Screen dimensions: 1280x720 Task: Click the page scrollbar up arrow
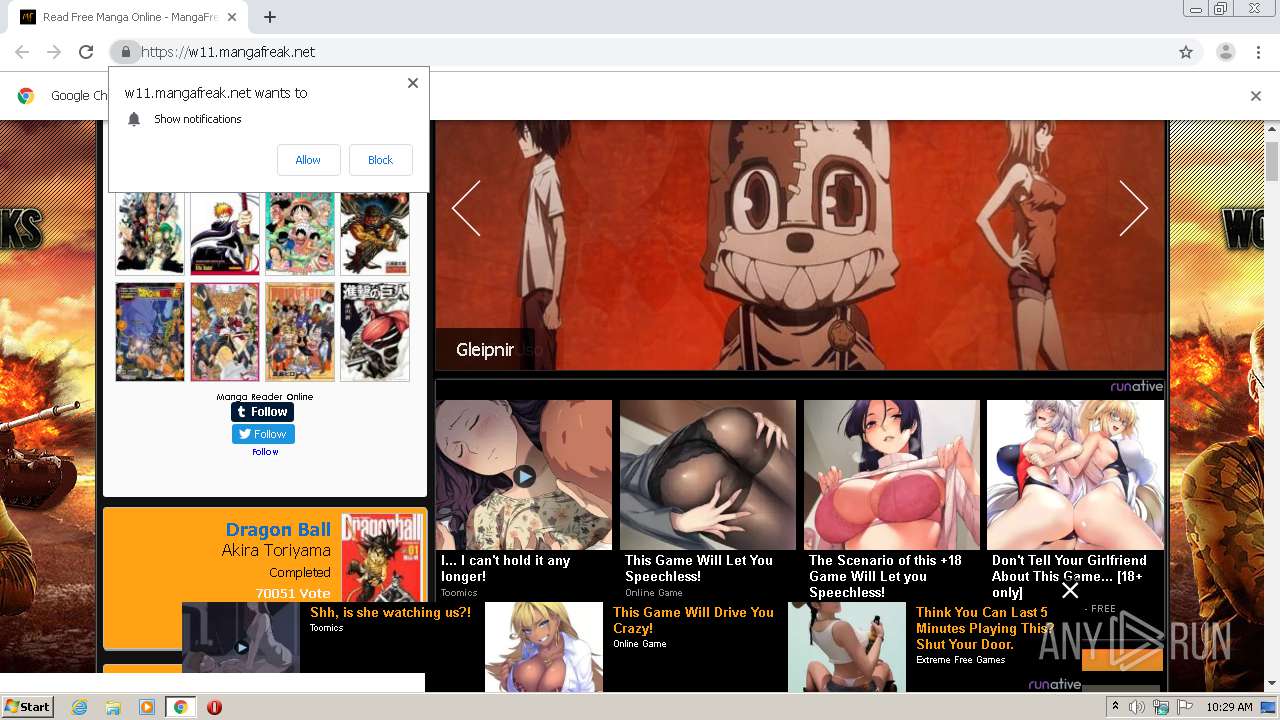coord(1272,129)
